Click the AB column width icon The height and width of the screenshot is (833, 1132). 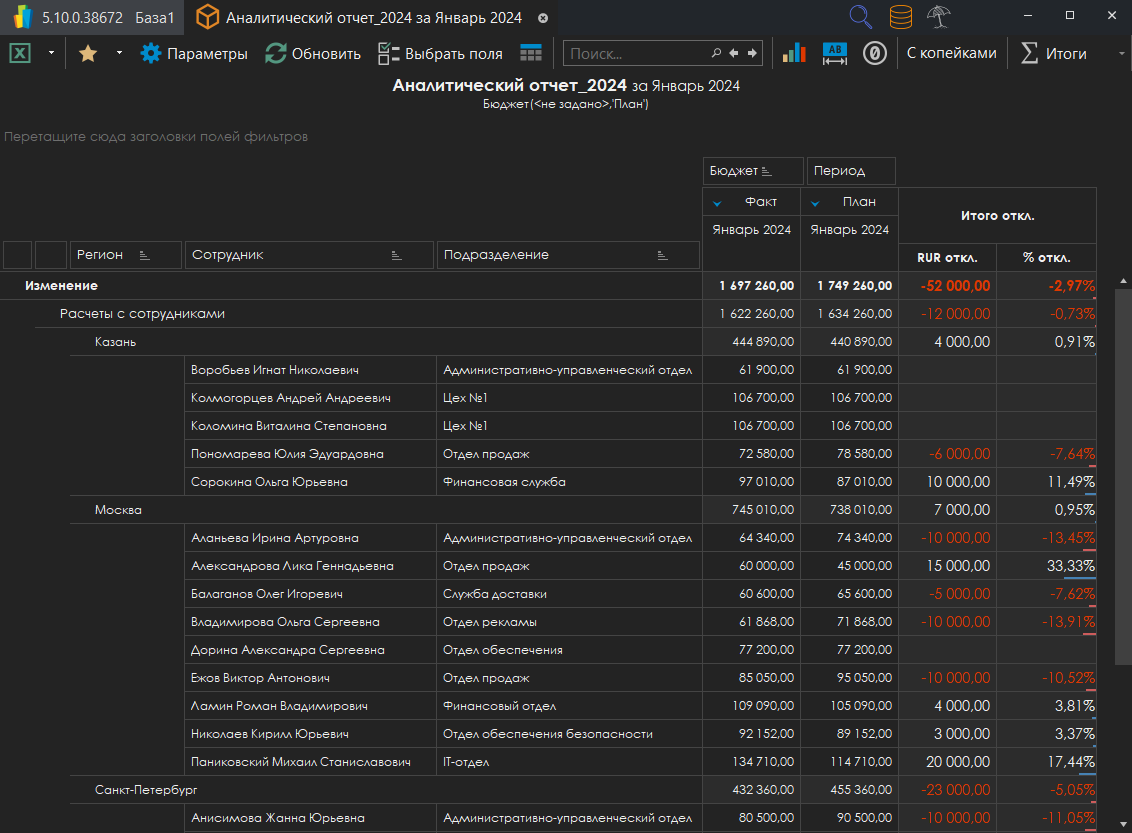[834, 53]
